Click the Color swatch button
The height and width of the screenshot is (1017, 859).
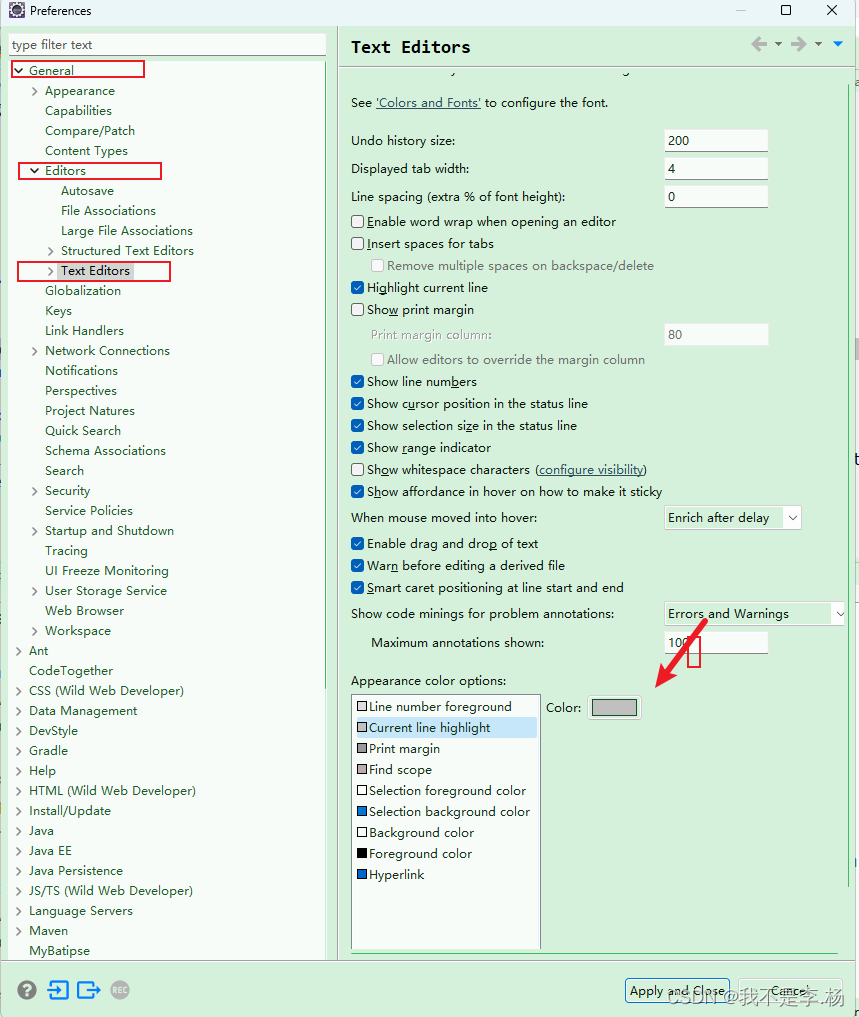614,708
